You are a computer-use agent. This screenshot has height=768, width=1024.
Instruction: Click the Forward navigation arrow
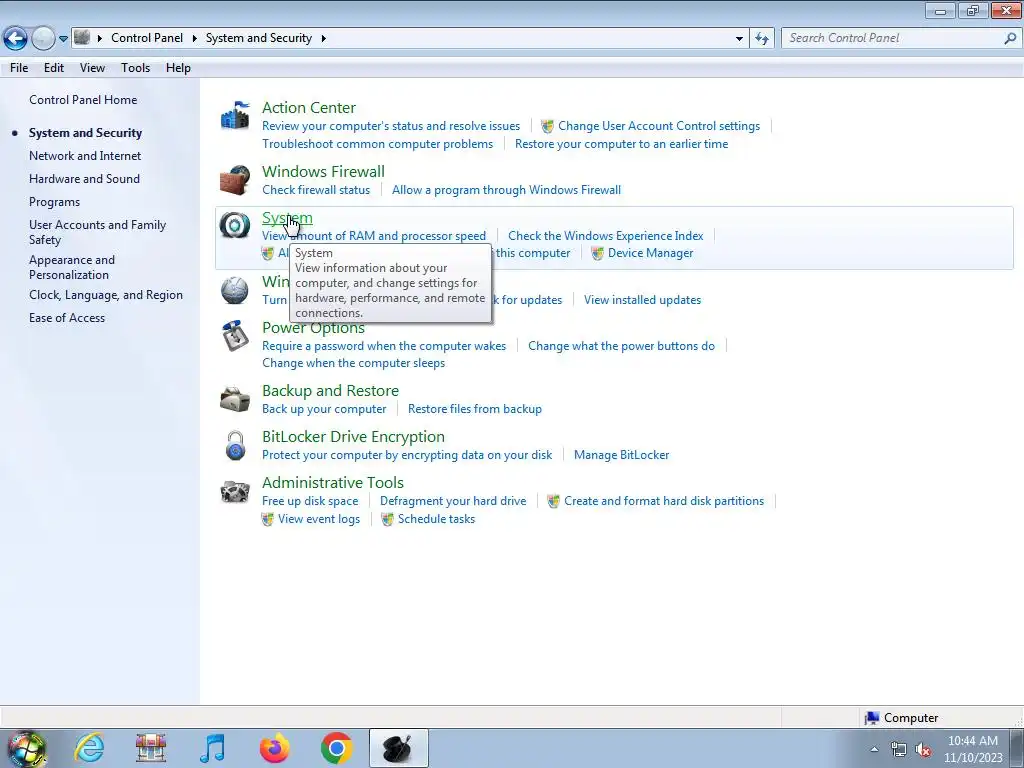tap(43, 38)
